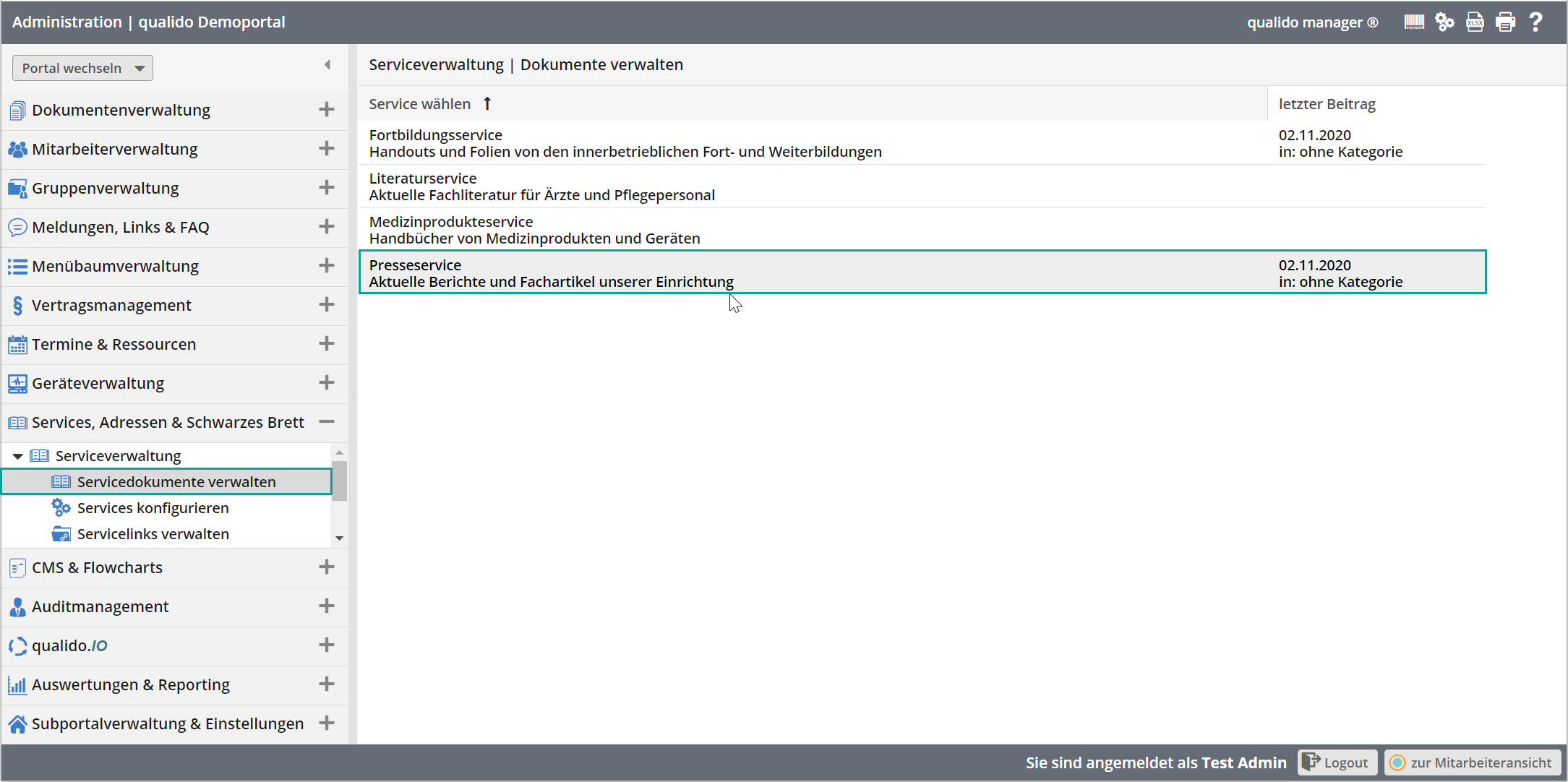Click the Auswertungen & Reporting chart icon
This screenshot has height=782, width=1568.
pyautogui.click(x=17, y=685)
